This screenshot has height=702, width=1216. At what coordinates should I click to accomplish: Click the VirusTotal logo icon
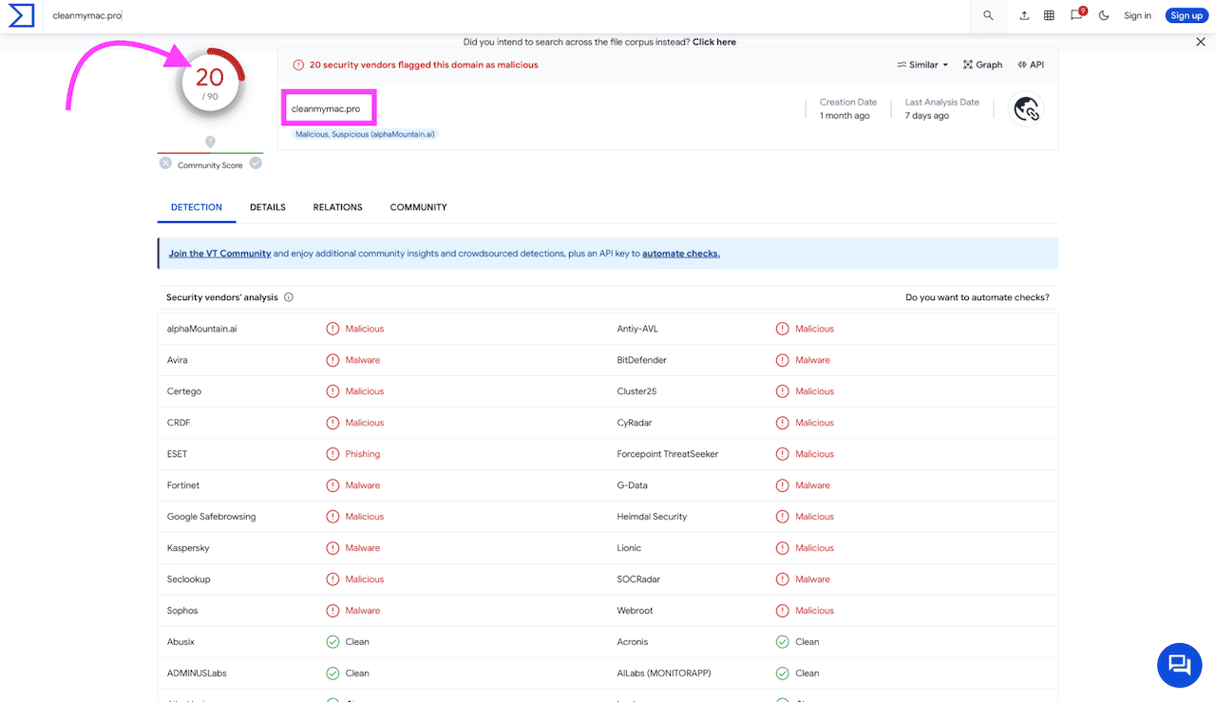point(21,15)
